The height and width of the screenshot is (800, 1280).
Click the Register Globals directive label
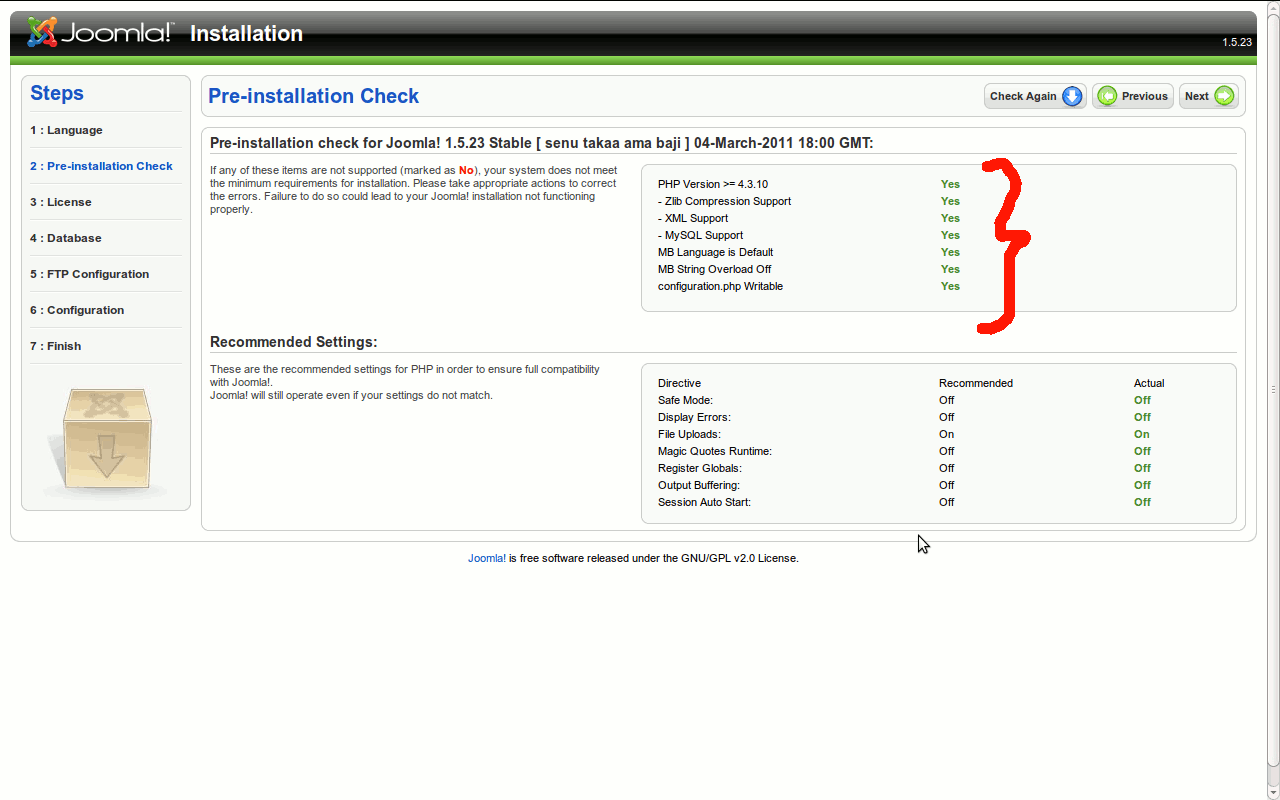[x=700, y=468]
